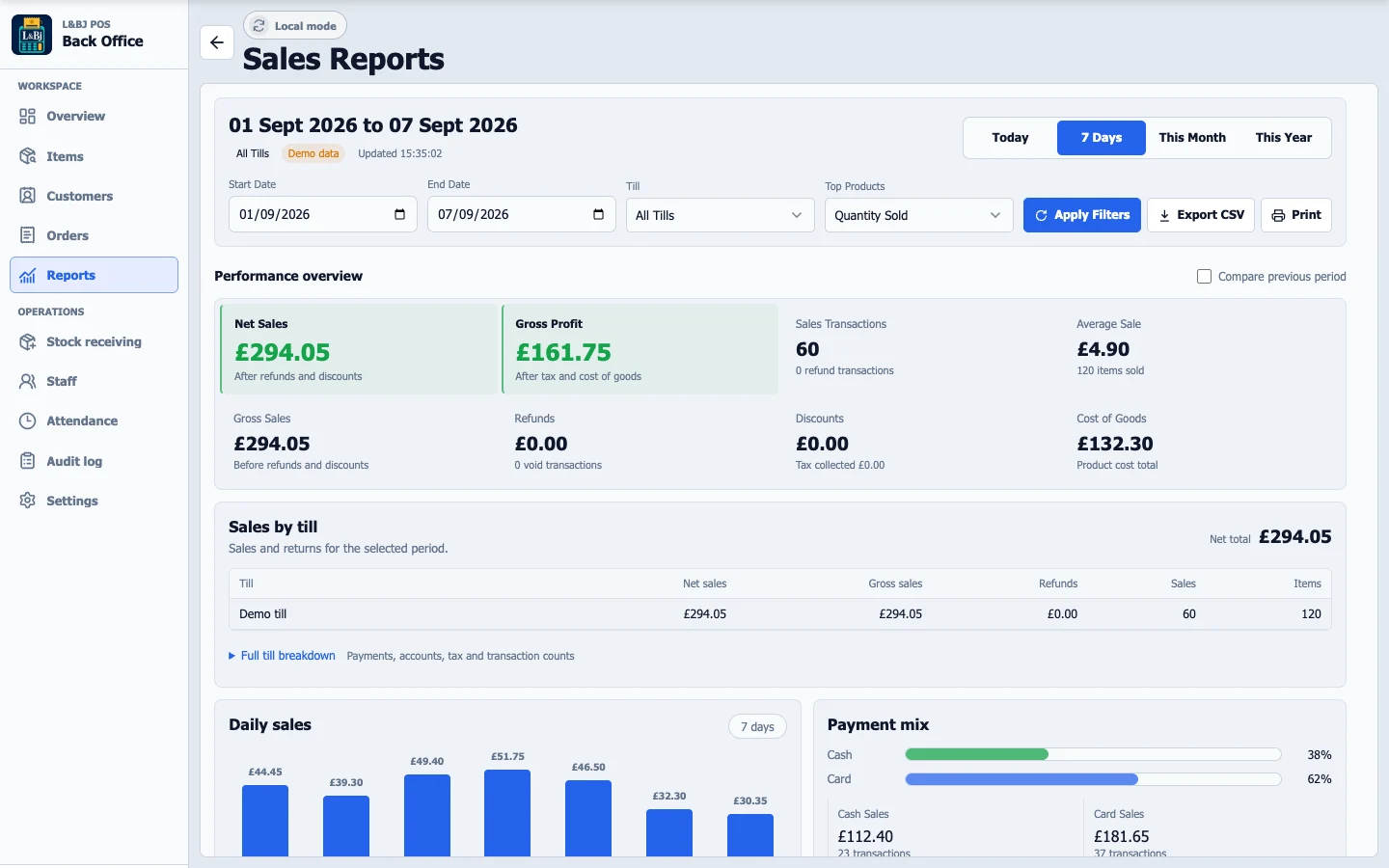The width and height of the screenshot is (1389, 868).
Task: Click the Cash payment mix progress bar
Action: point(1093,755)
